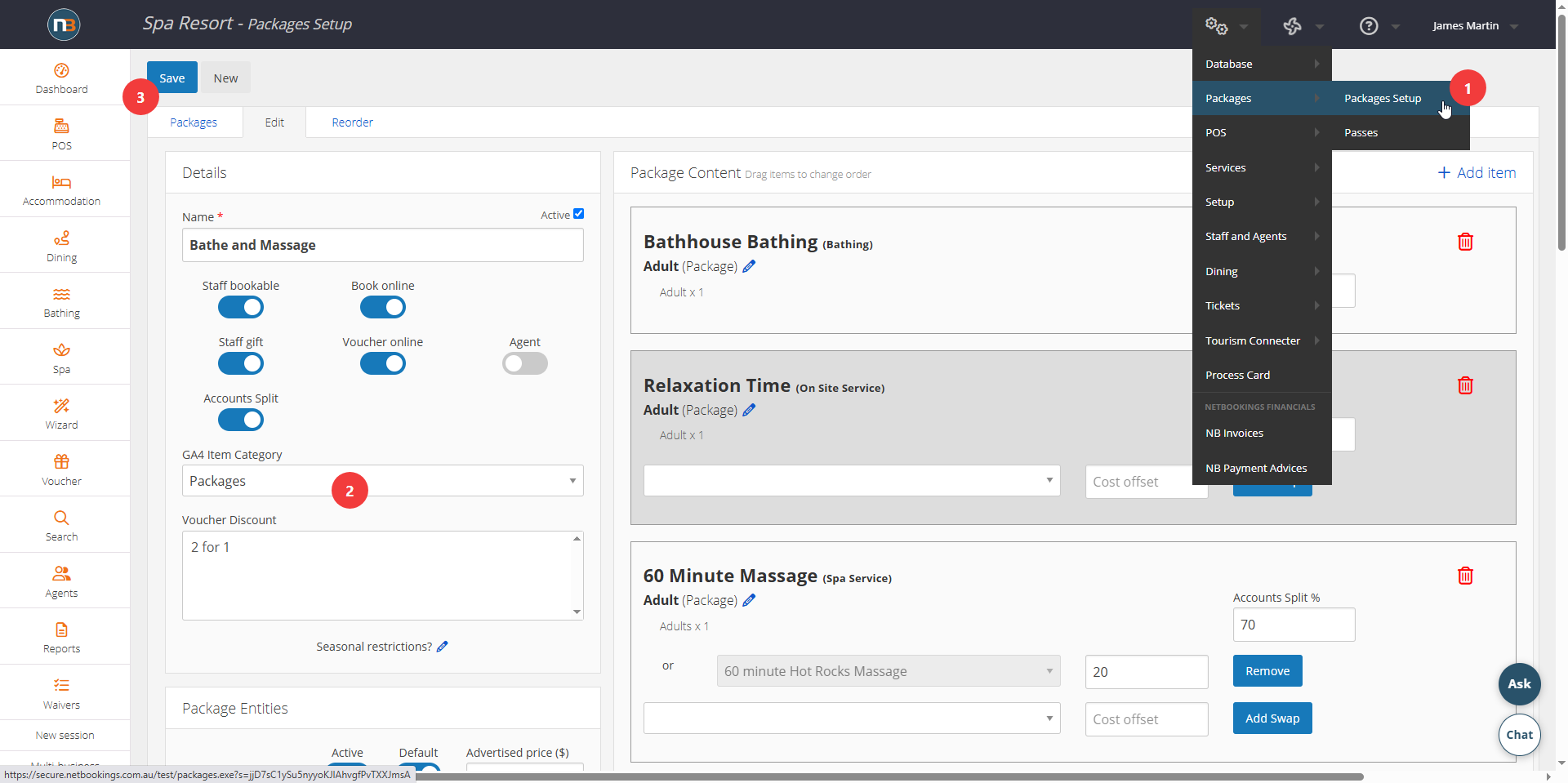1568x783 pixels.
Task: Launch the Wizard from sidebar
Action: pyautogui.click(x=61, y=414)
